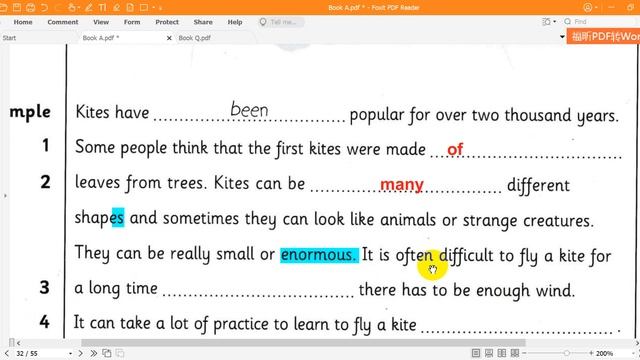Image resolution: width=640 pixels, height=360 pixels.
Task: Open the View ribbon tab
Action: (x=101, y=22)
